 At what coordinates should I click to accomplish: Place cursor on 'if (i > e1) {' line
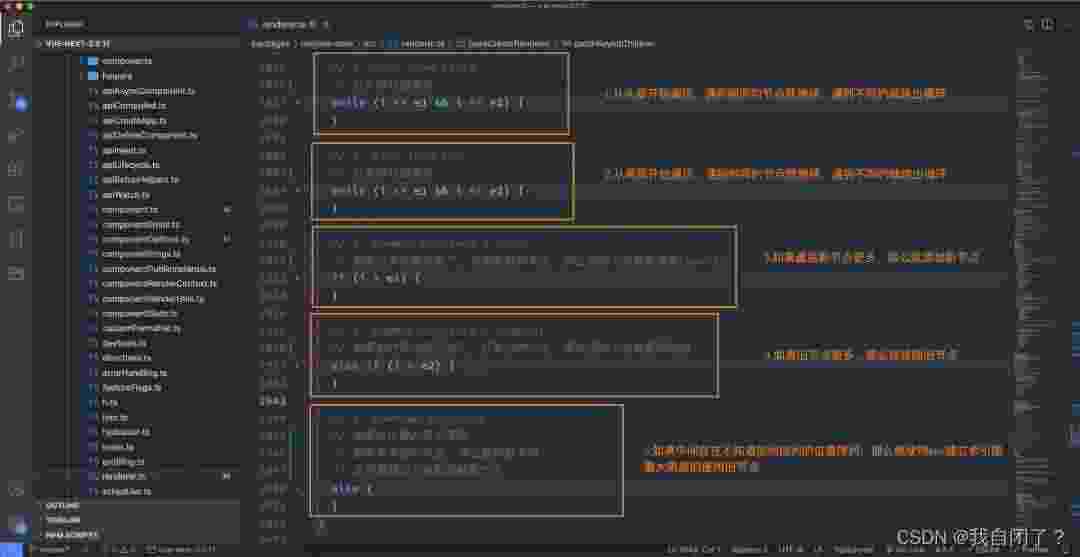click(375, 279)
